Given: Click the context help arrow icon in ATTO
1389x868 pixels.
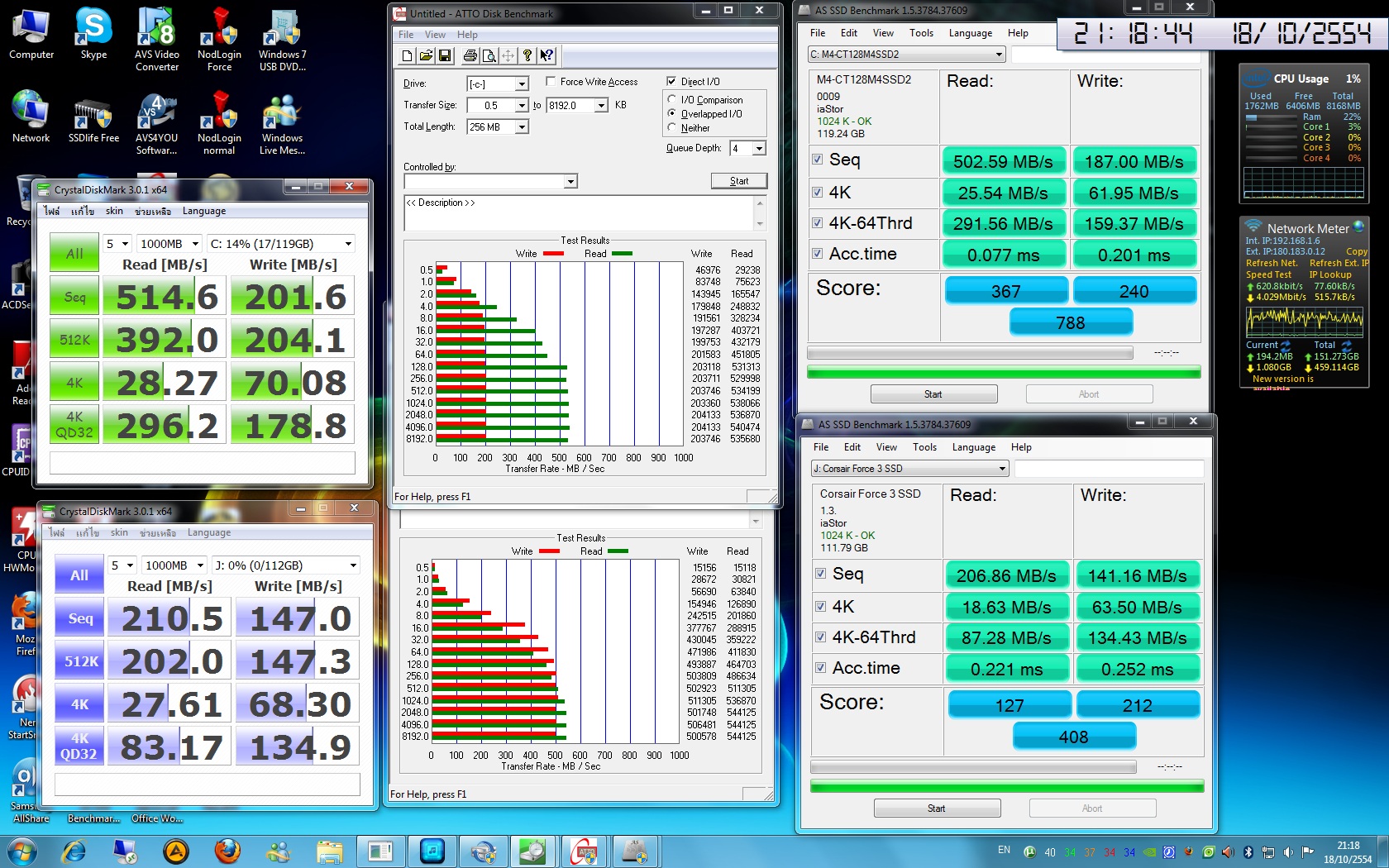Looking at the screenshot, I should tap(547, 56).
